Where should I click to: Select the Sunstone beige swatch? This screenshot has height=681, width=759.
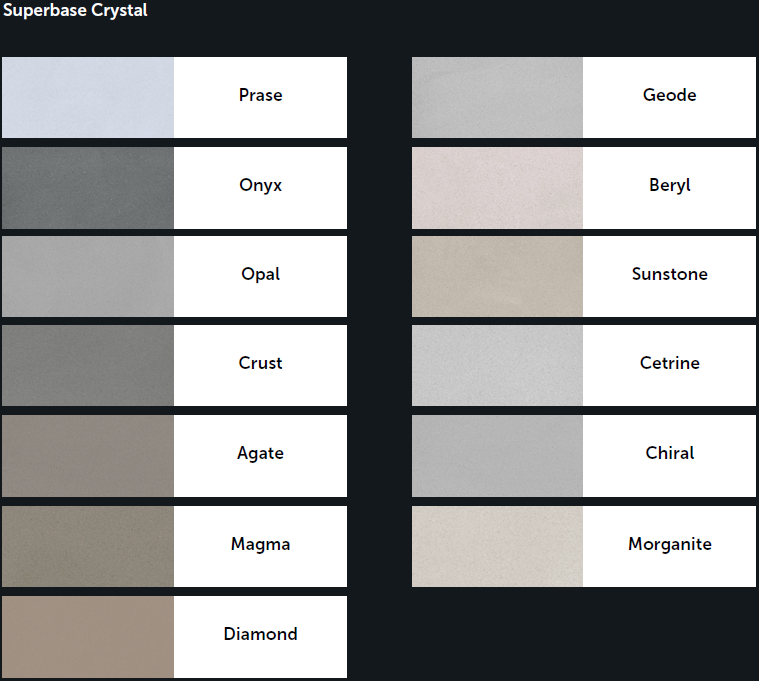coord(497,276)
